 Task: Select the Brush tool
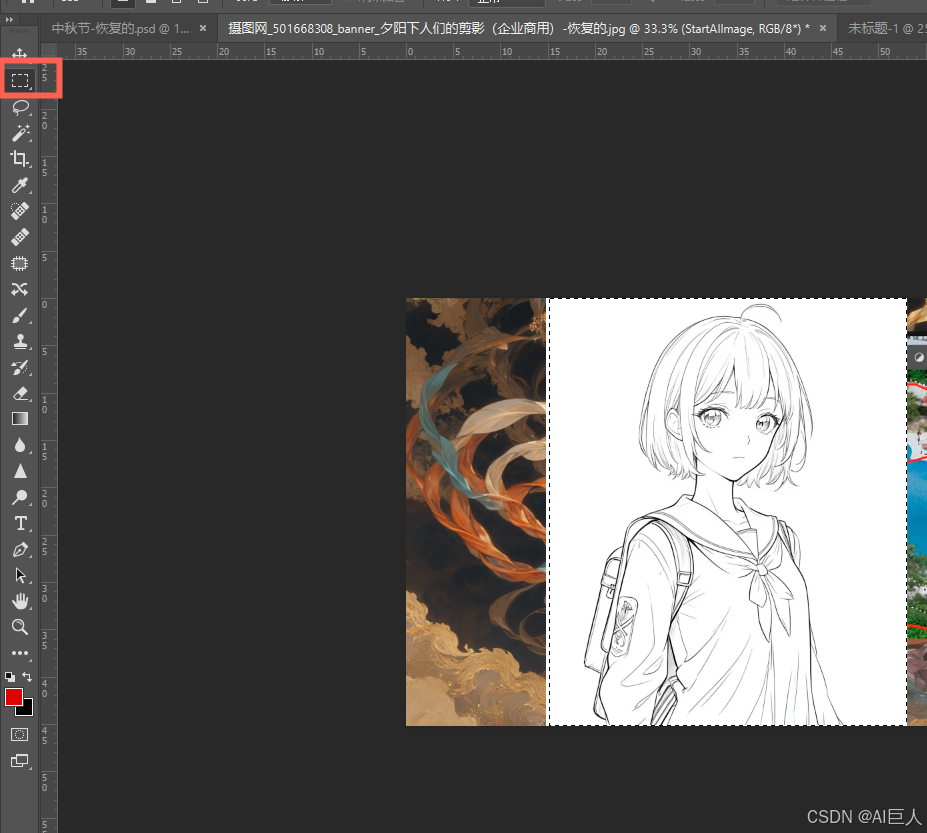point(20,316)
